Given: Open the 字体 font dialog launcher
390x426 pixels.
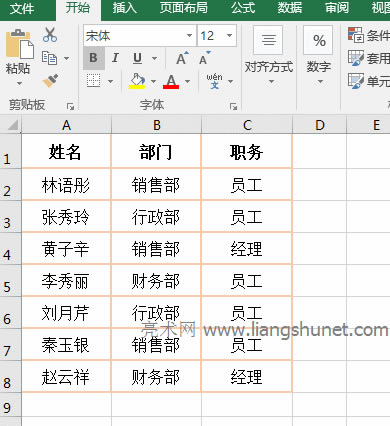Looking at the screenshot, I should pos(233,106).
